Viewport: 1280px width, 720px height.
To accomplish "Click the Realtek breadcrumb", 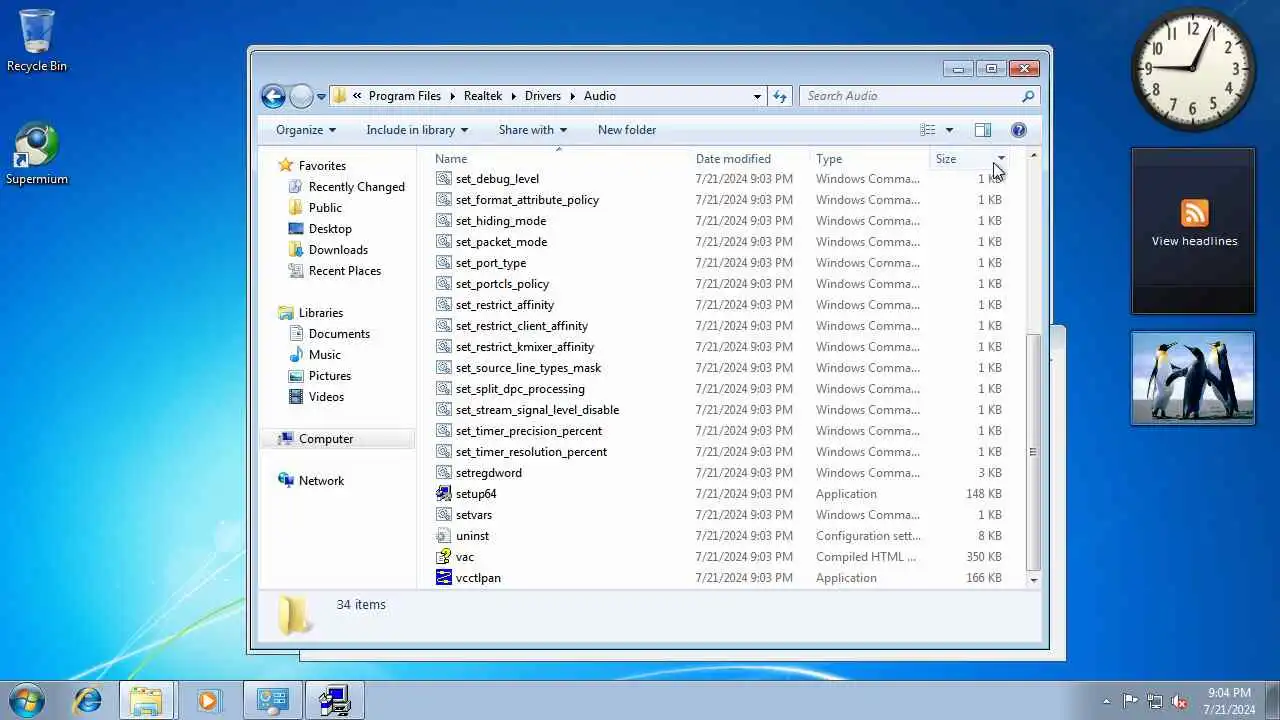I will coord(483,96).
